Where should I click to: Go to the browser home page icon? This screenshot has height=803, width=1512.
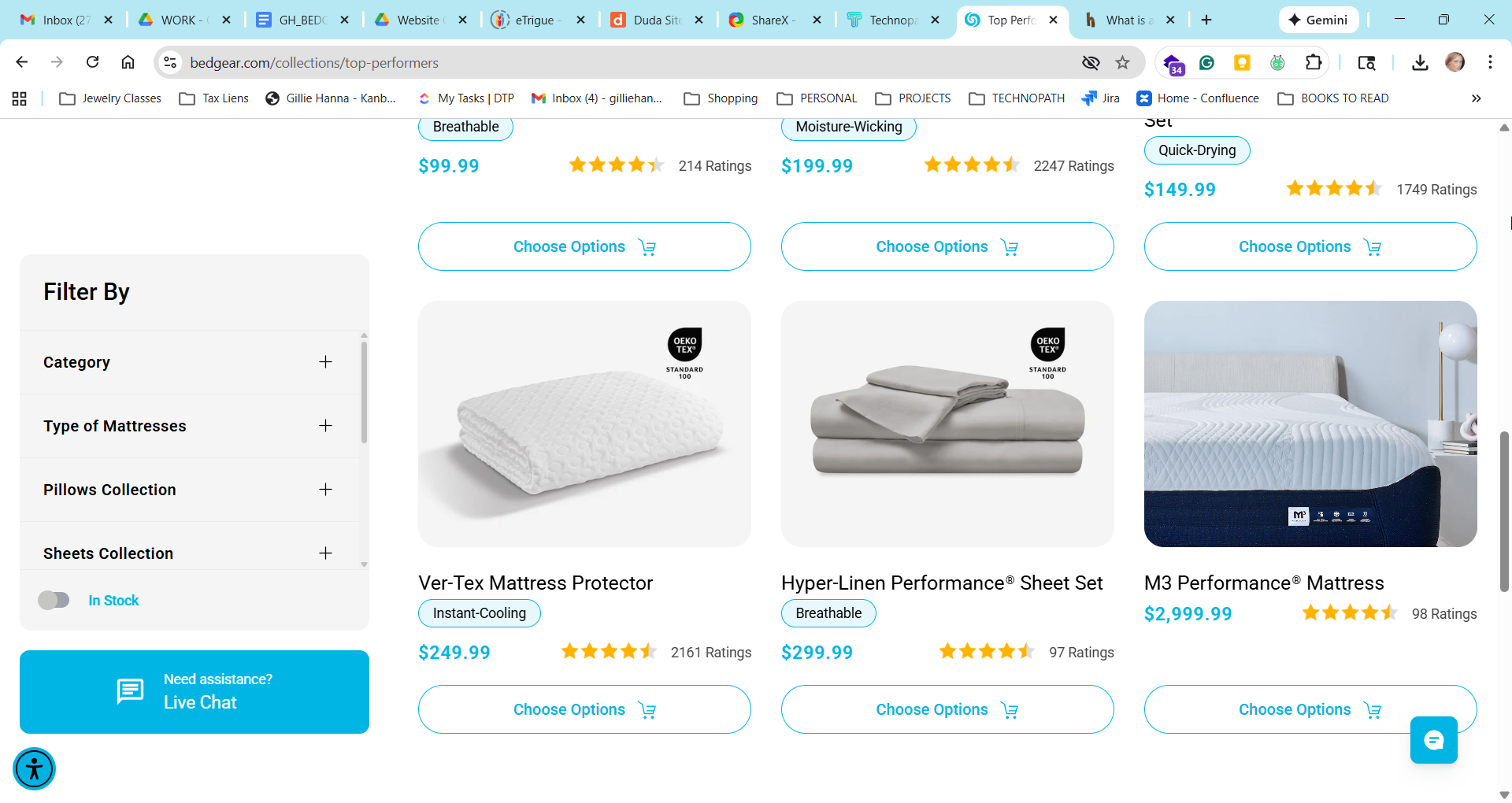[128, 62]
